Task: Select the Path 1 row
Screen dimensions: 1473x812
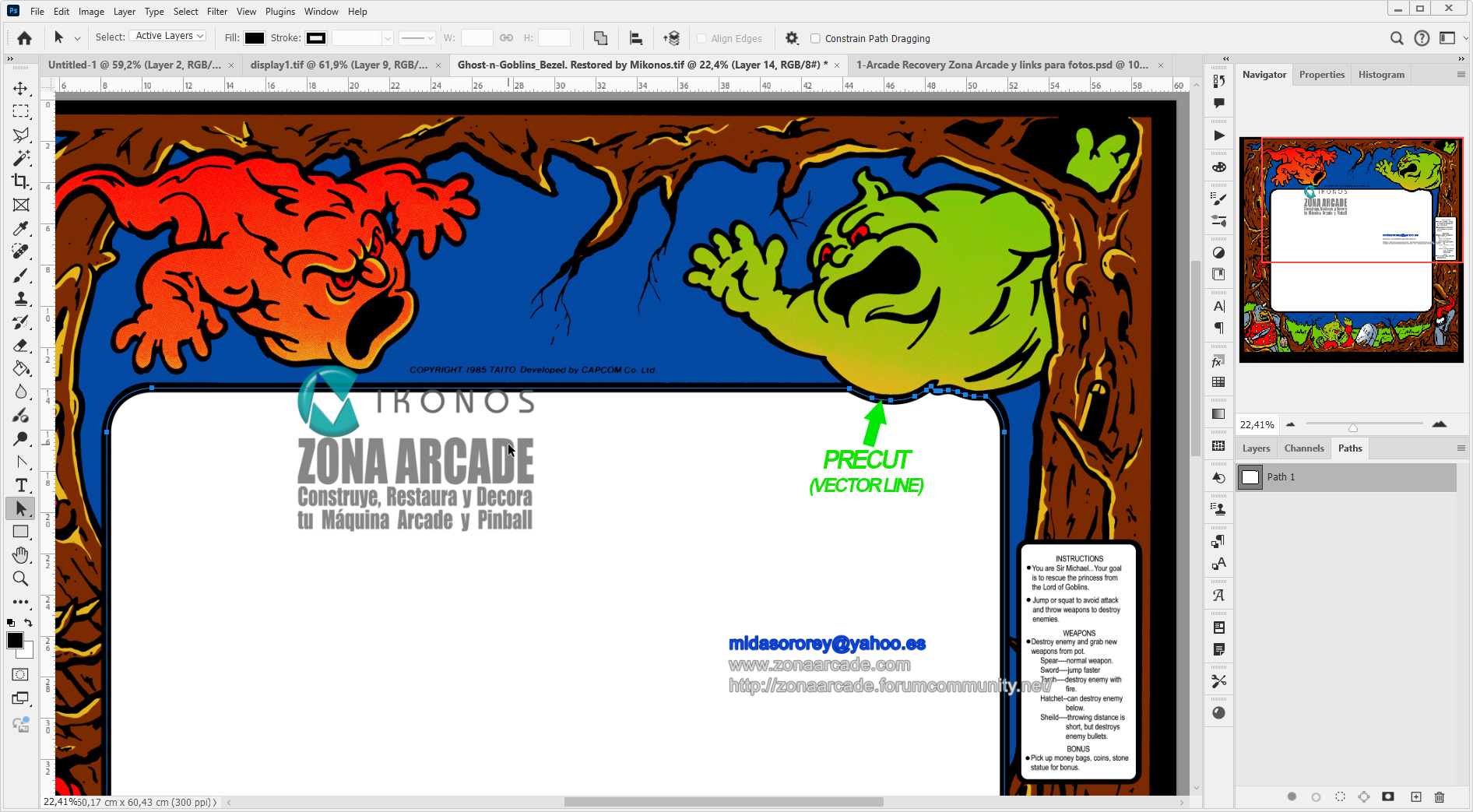Action: [1346, 477]
